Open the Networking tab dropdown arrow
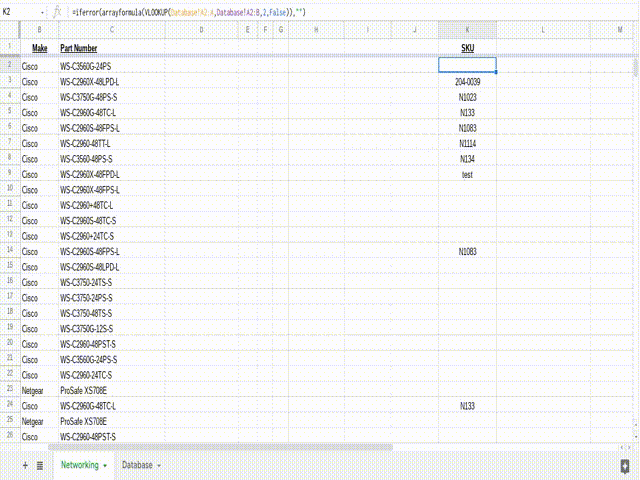Viewport: 640px width, 480px height. (105, 466)
